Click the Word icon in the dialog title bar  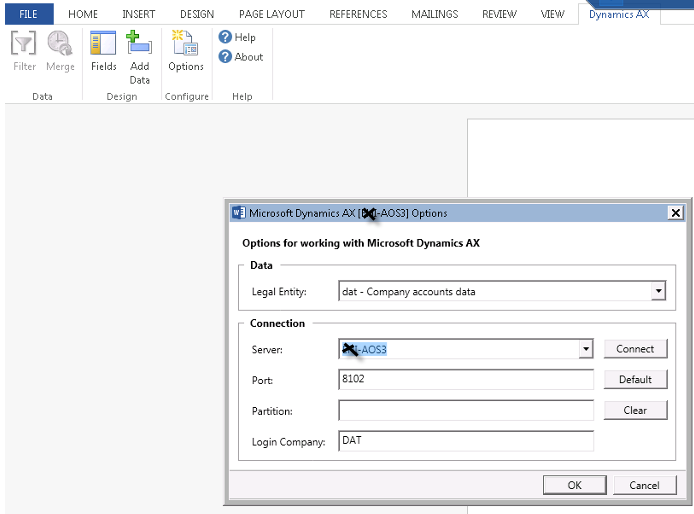pos(238,213)
